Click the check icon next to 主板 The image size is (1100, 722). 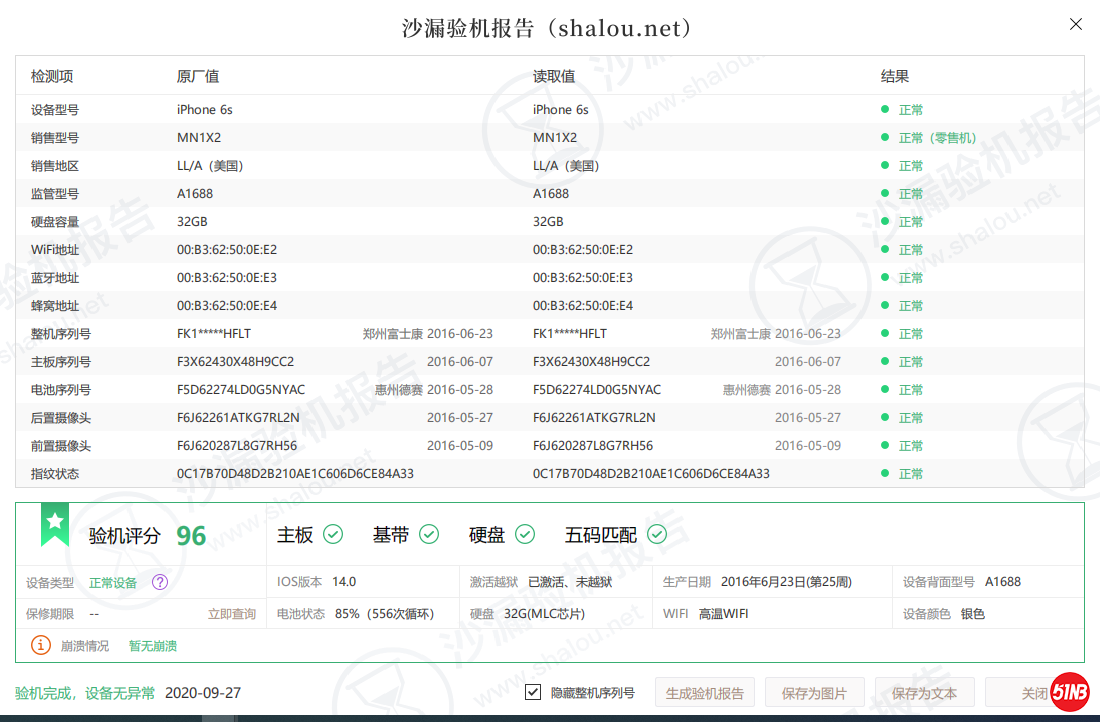tap(333, 535)
